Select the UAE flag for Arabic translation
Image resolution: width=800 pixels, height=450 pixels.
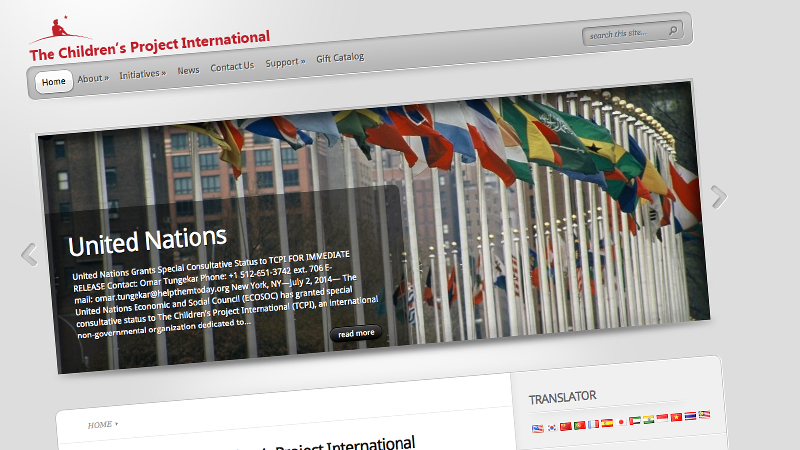[x=635, y=420]
